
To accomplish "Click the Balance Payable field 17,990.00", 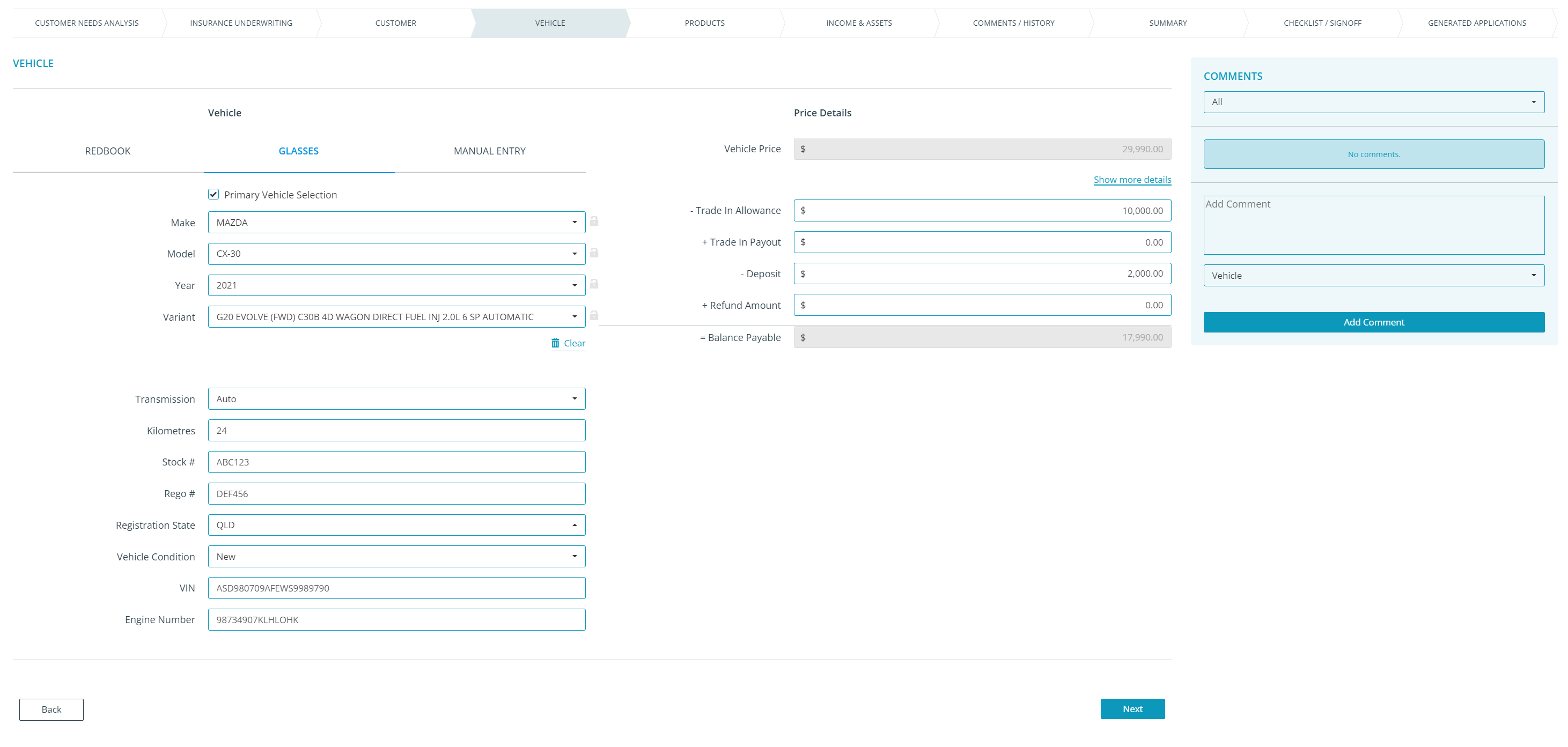I will click(982, 338).
